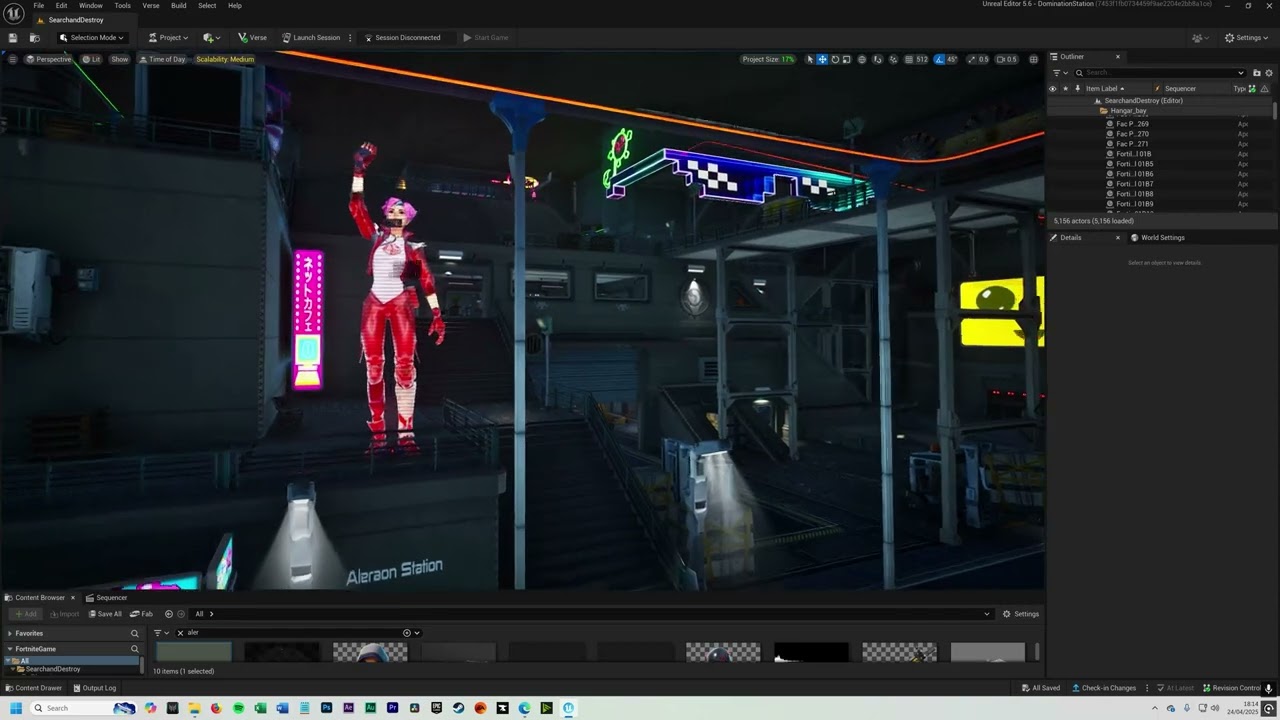Click the Start Game play button
This screenshot has height=720, width=1280.
486,38
